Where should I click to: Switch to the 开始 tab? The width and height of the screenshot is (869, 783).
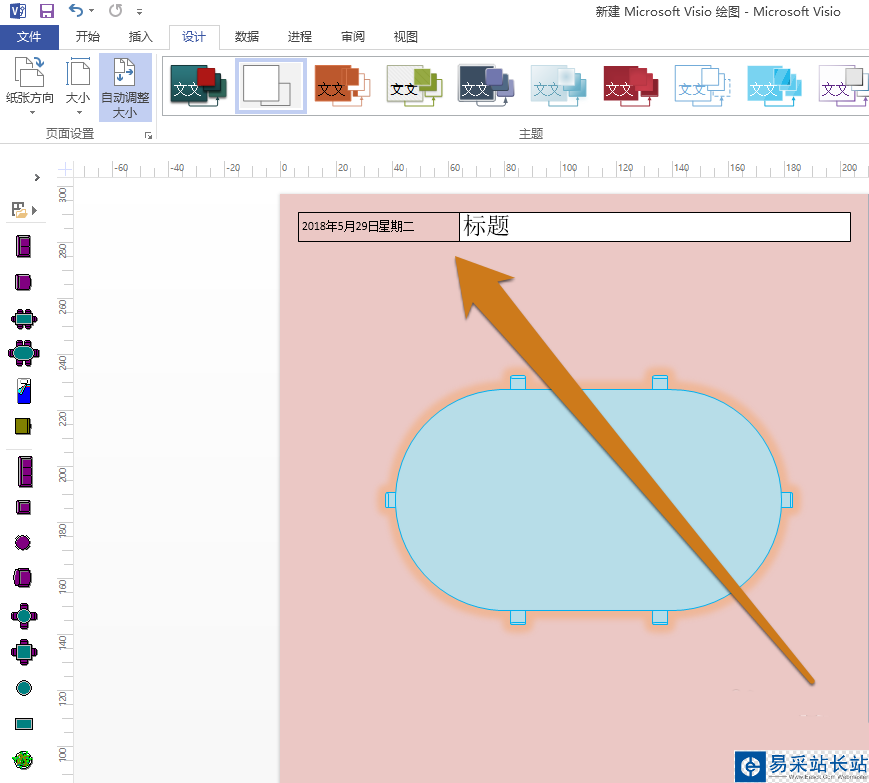point(88,37)
